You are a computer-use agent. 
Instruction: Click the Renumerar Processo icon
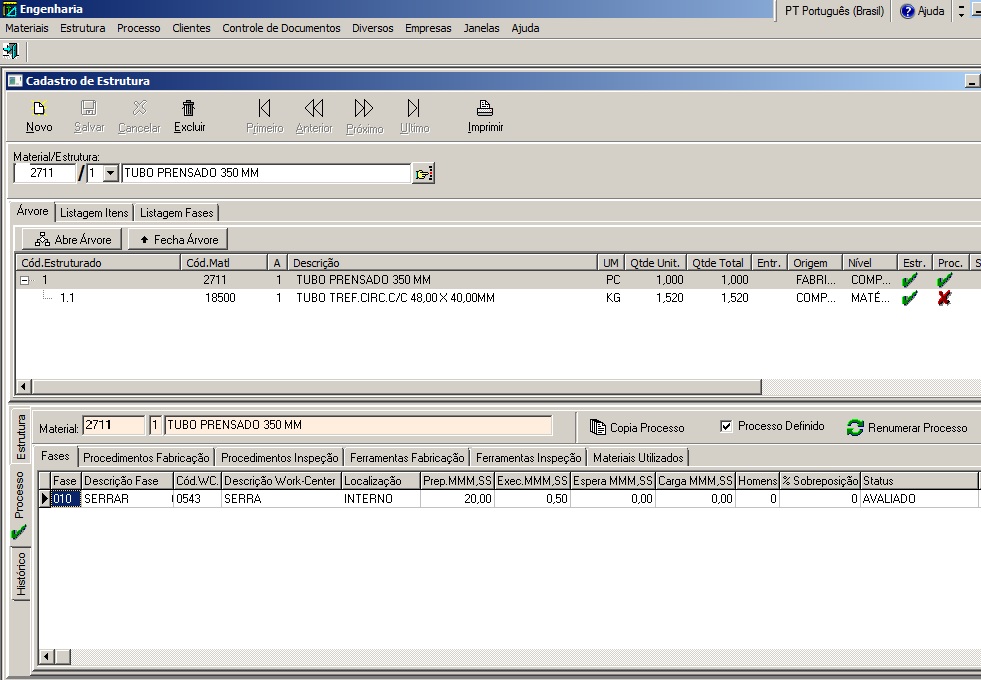tap(855, 427)
